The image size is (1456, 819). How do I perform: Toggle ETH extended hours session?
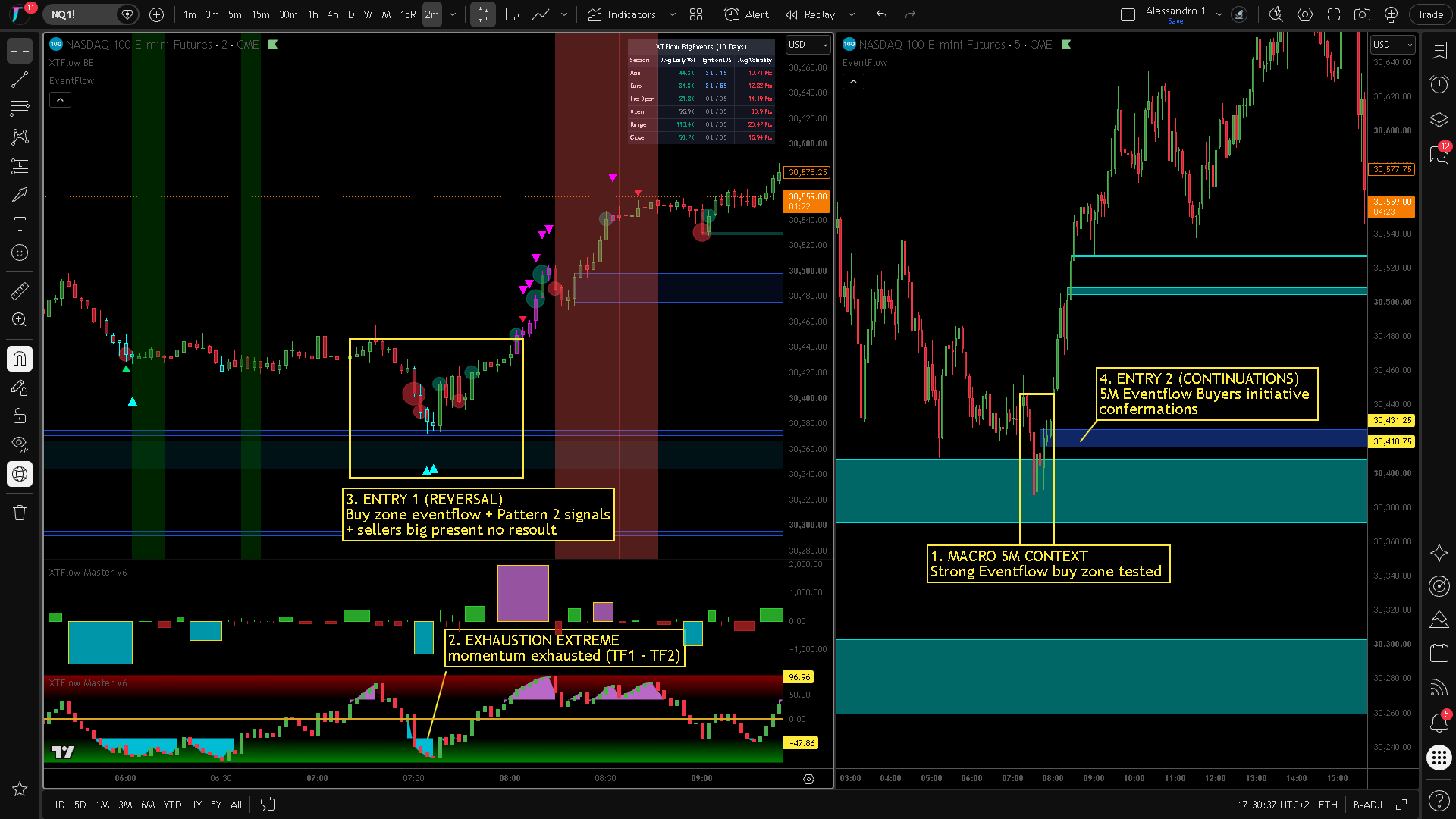coord(1328,805)
